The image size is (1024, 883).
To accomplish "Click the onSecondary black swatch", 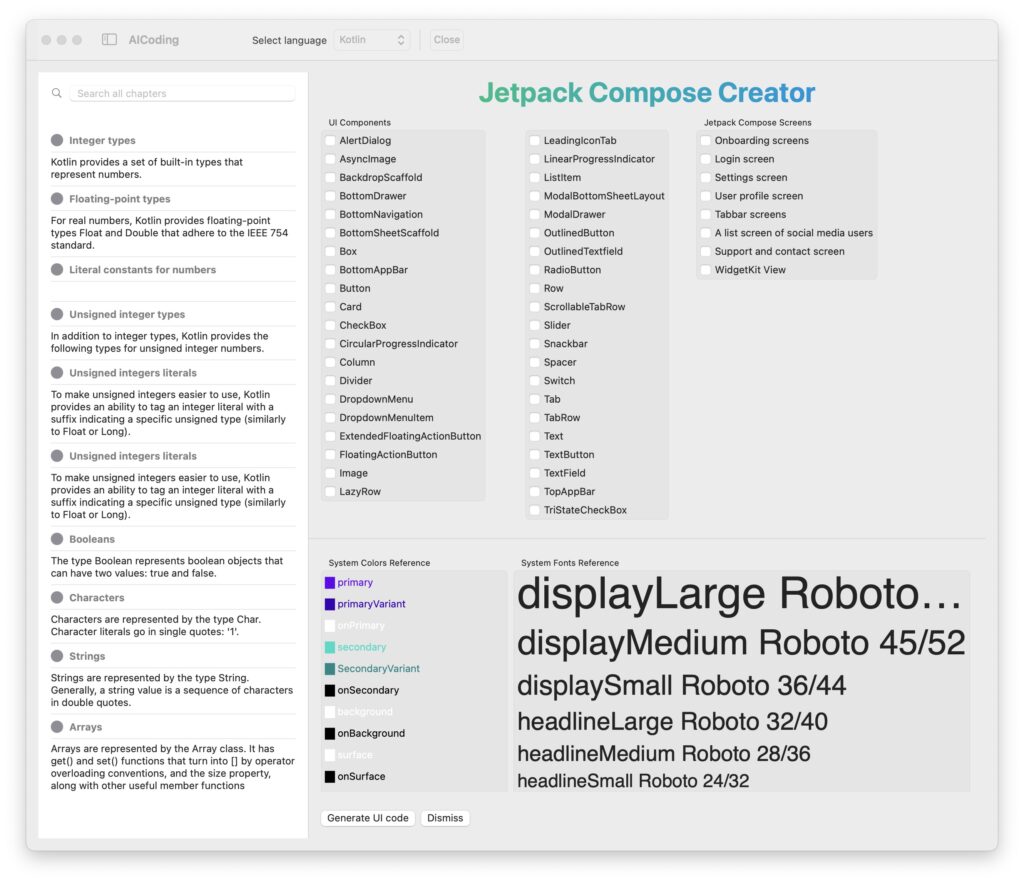I will [x=330, y=690].
